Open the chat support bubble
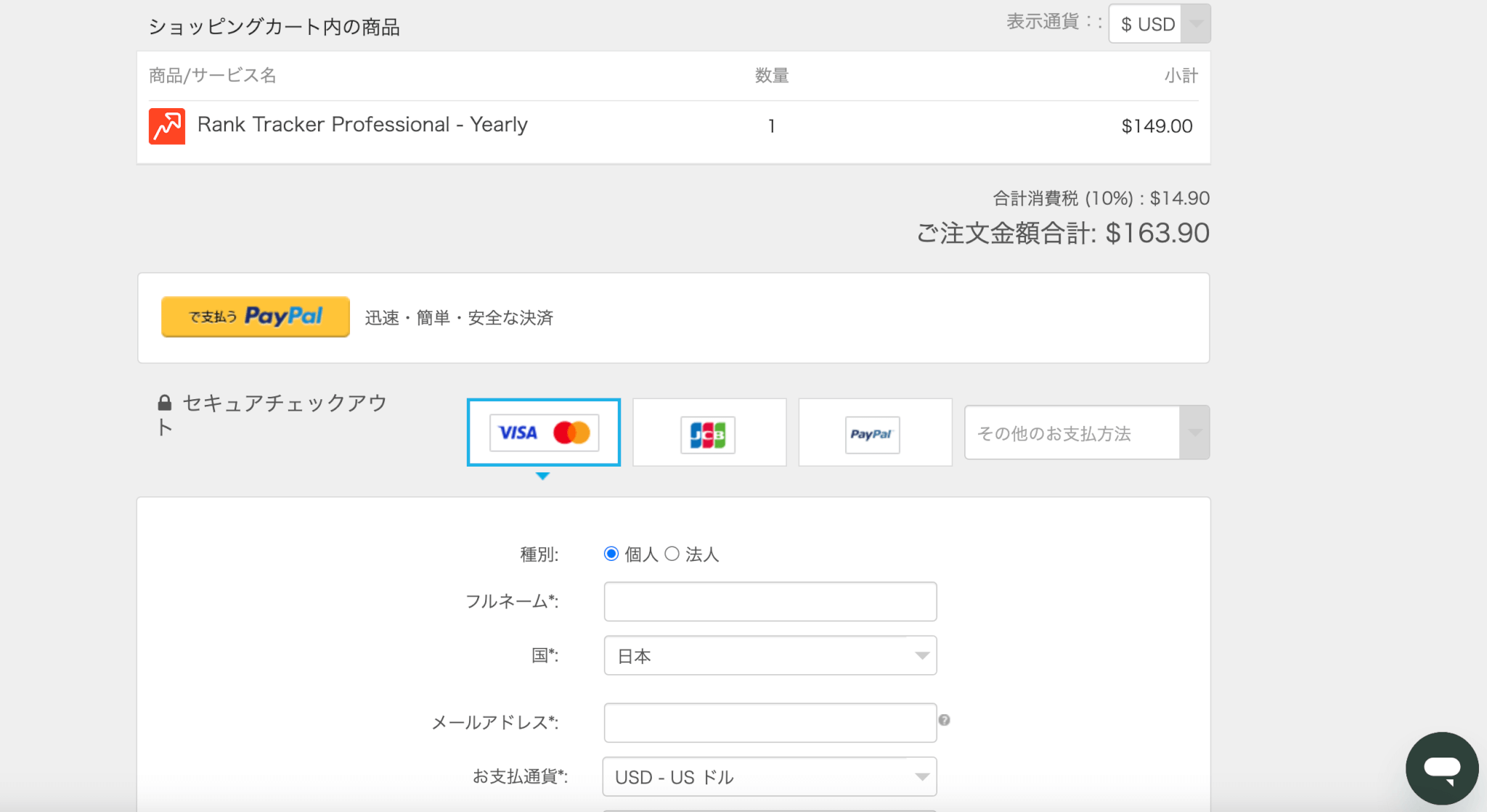The image size is (1487, 812). click(x=1442, y=768)
